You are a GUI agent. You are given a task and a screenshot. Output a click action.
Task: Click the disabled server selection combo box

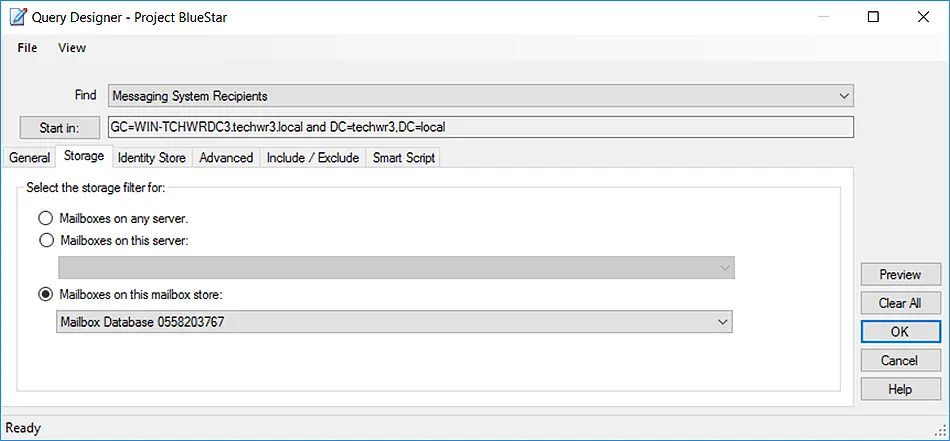coord(396,268)
